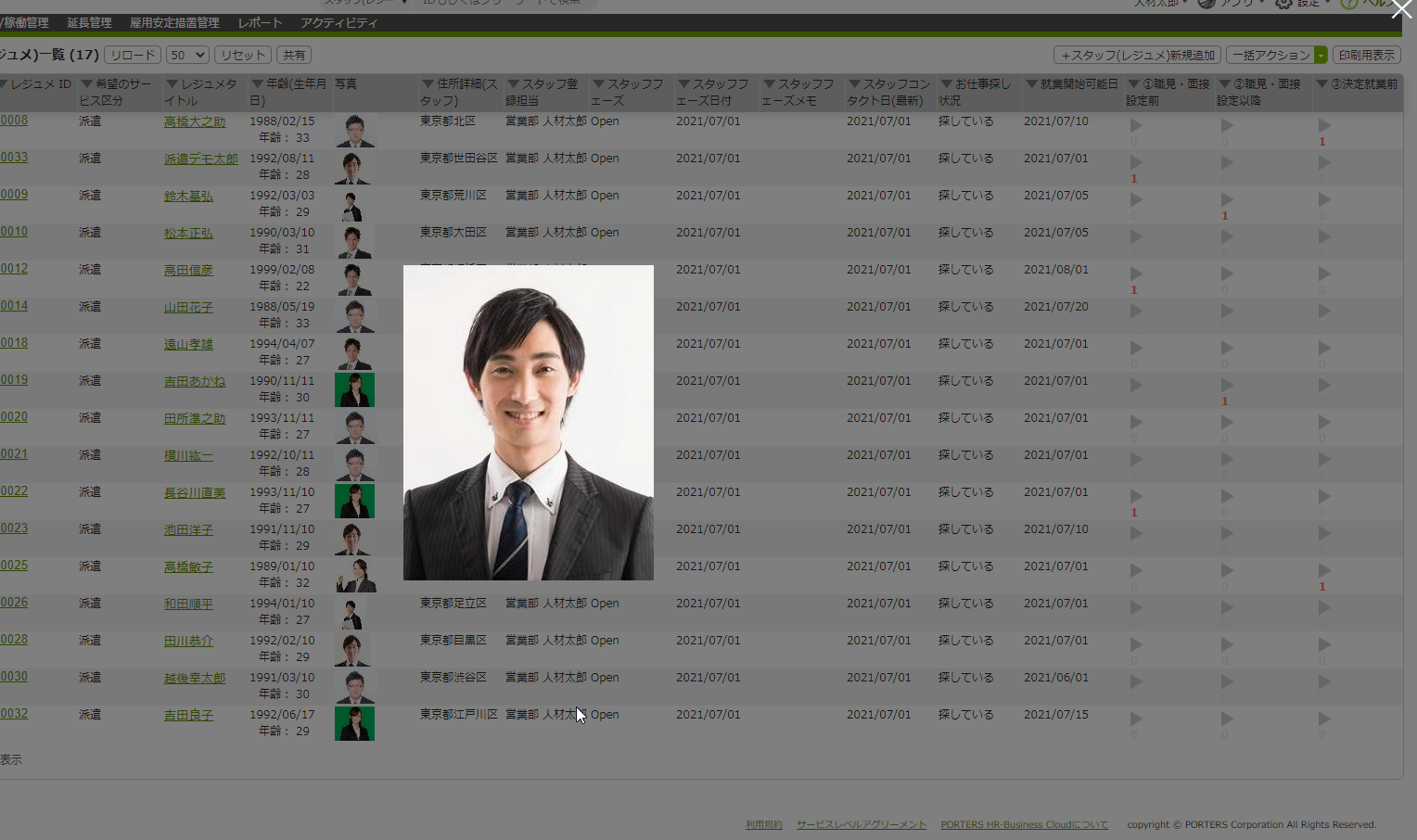Screen dimensions: 1417x840
Task: Click 吉田良子's photo thumbnail
Action: pyautogui.click(x=354, y=723)
